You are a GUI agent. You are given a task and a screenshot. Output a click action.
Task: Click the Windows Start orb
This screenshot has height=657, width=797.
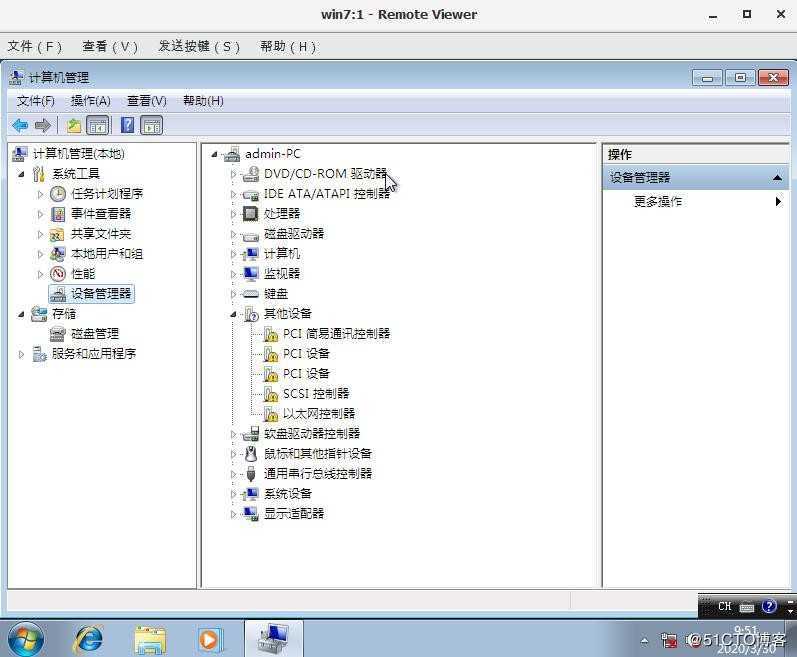coord(26,639)
